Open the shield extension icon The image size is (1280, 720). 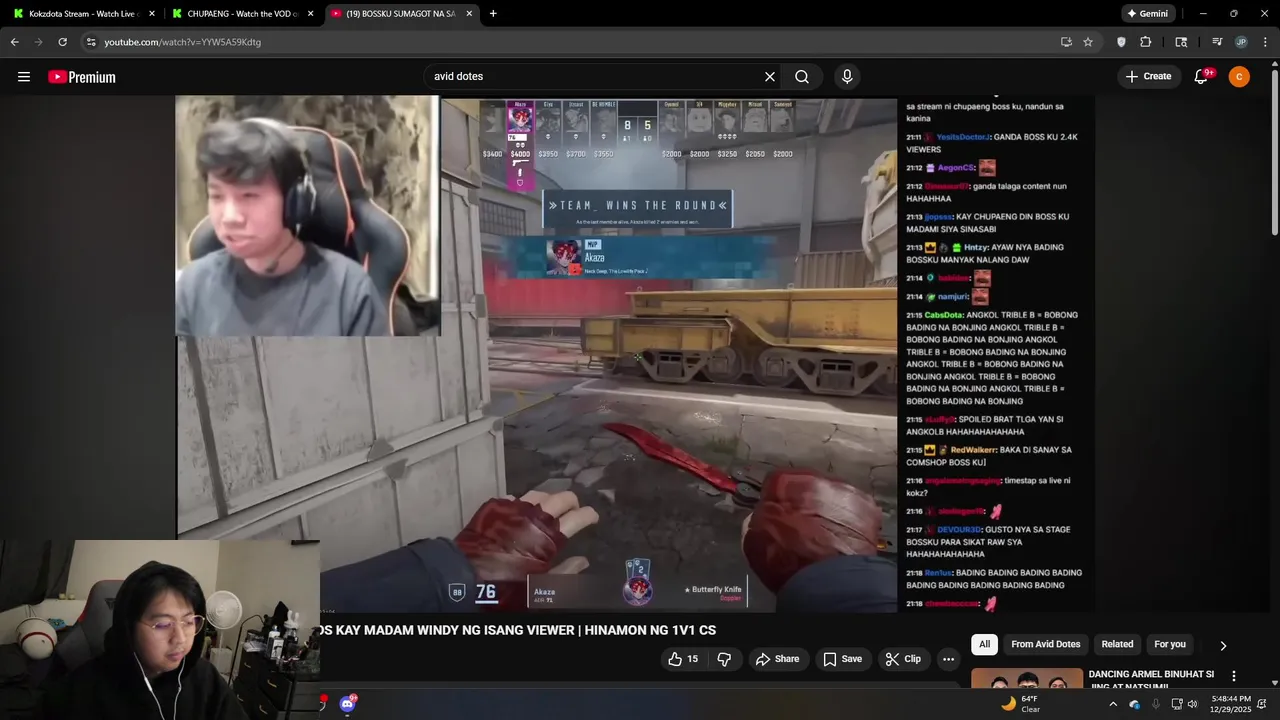(x=1121, y=42)
